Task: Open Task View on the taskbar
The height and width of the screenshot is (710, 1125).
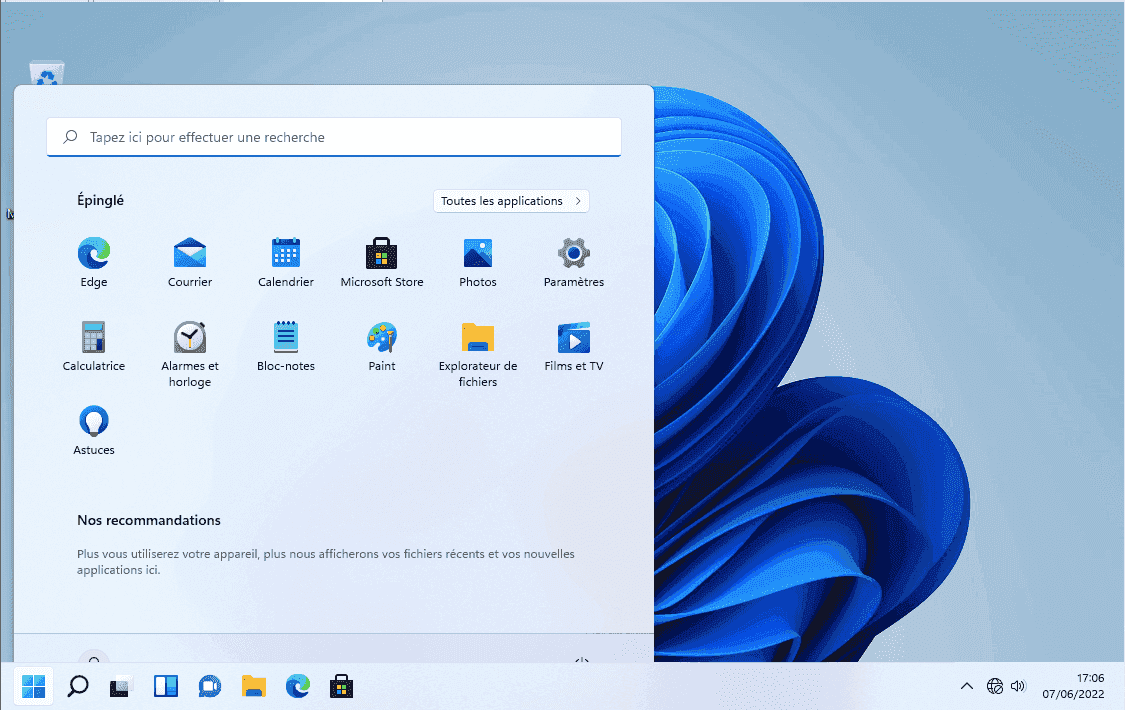Action: pyautogui.click(x=121, y=686)
